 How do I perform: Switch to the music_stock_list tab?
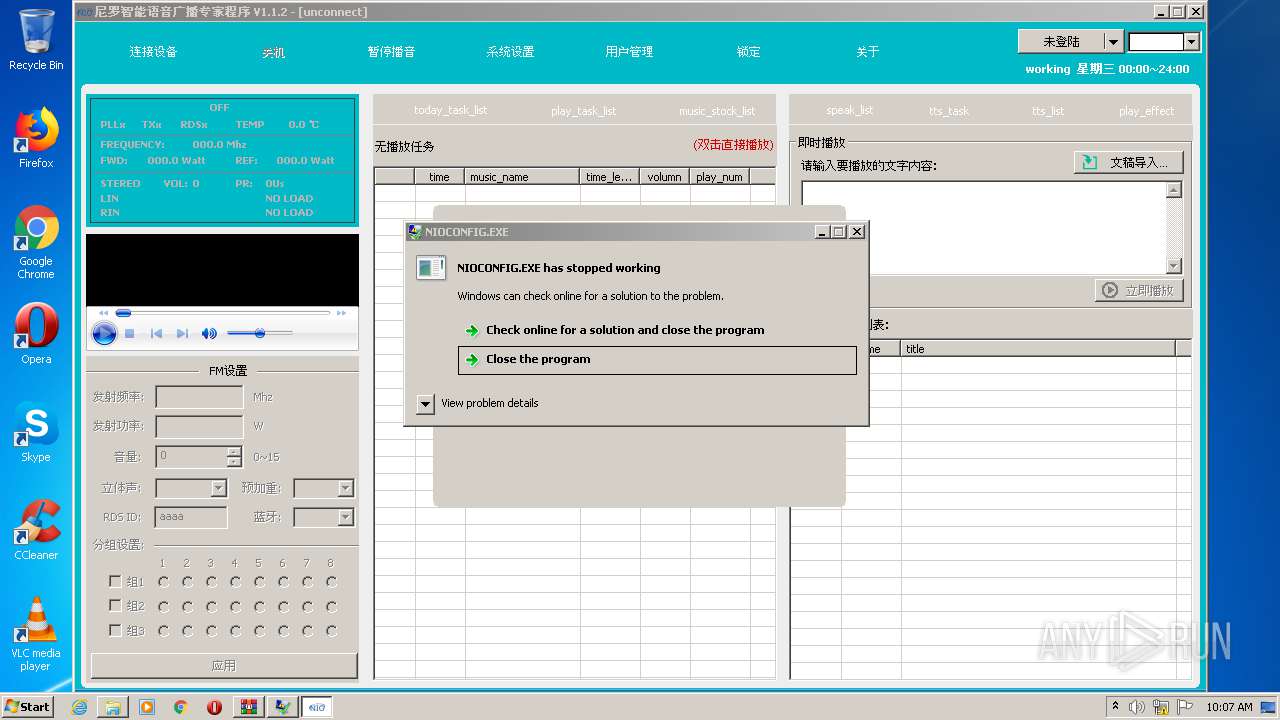point(717,110)
